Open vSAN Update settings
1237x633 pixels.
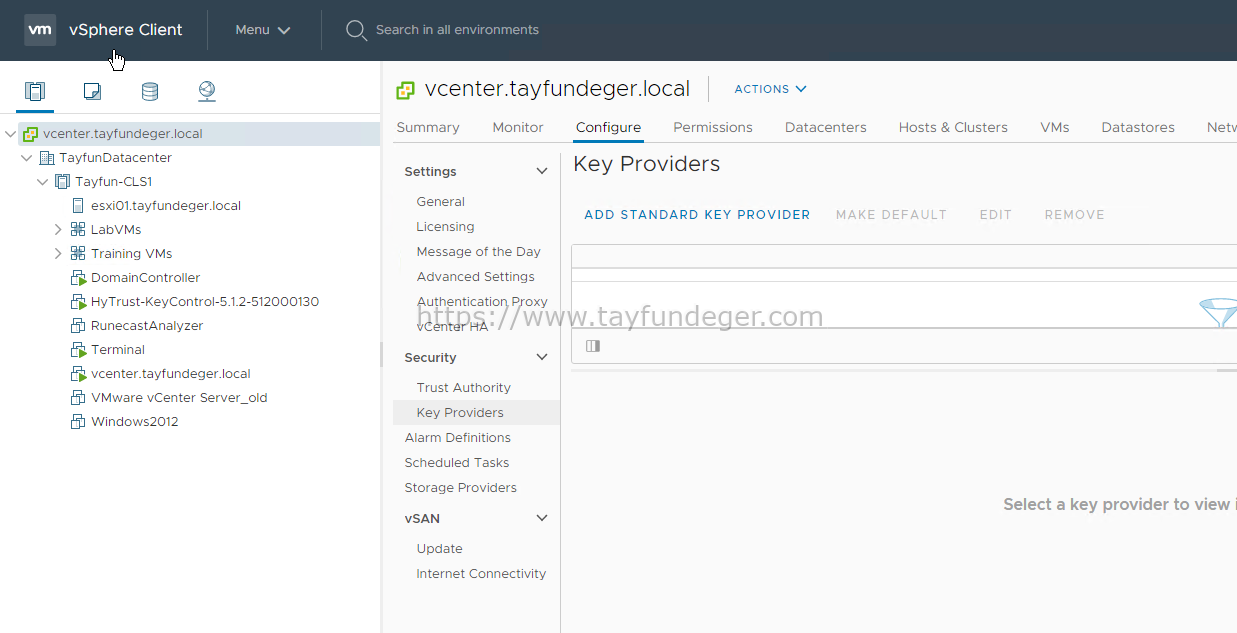coord(440,549)
